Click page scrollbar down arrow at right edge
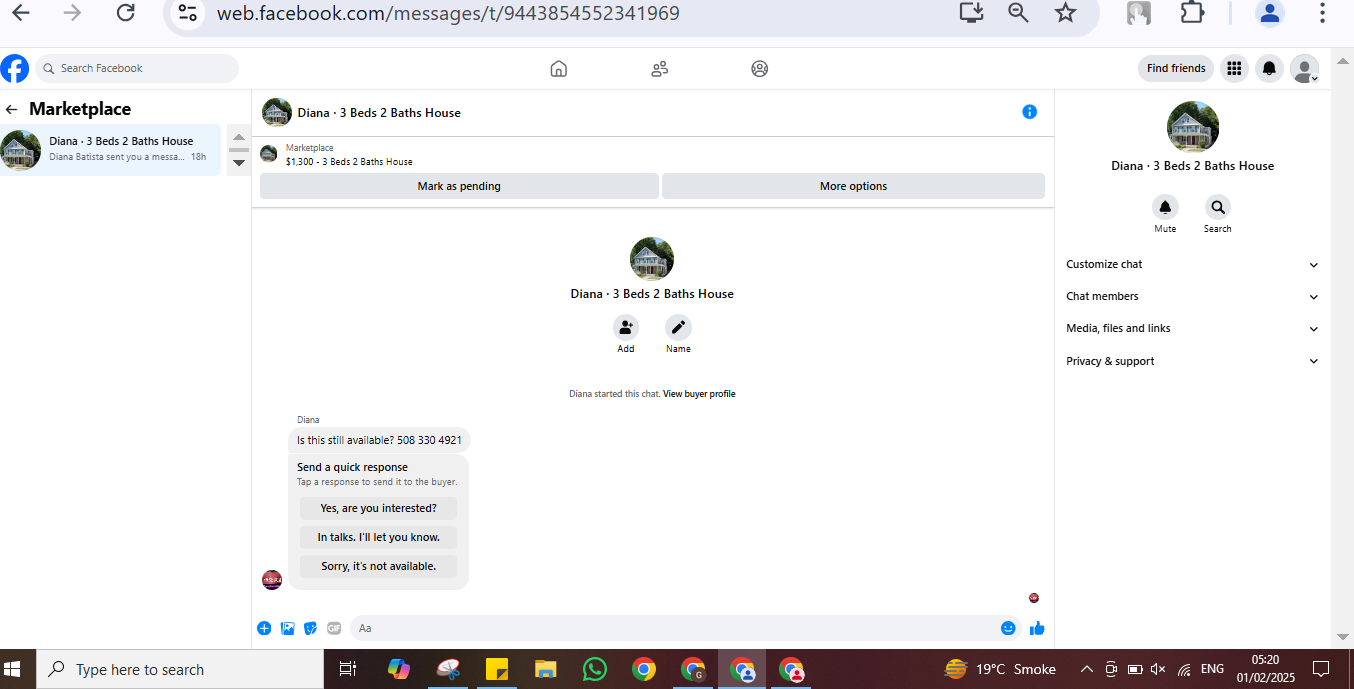1354x689 pixels. coord(1342,637)
